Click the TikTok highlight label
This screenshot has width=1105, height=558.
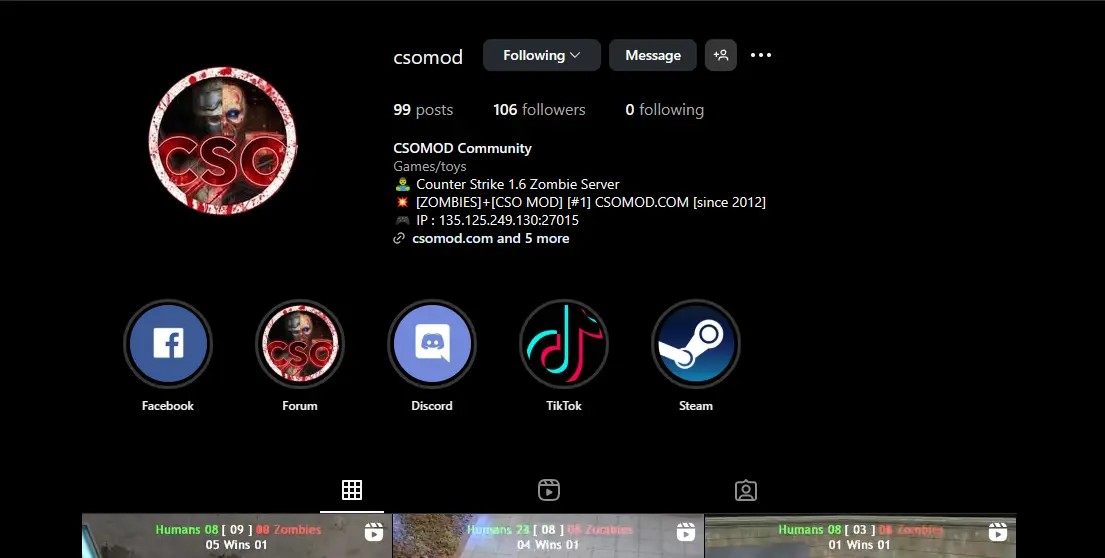(564, 406)
